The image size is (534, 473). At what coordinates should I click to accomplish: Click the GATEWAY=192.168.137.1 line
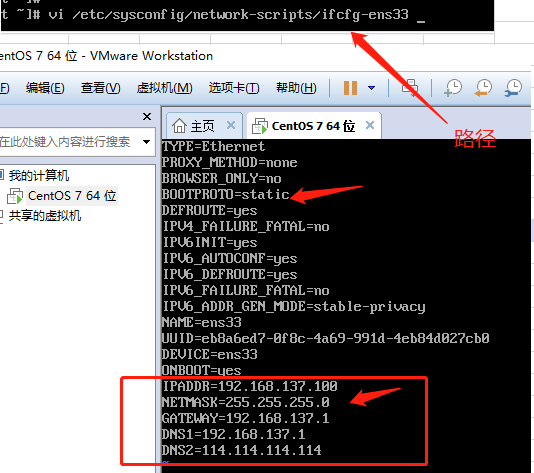coord(246,418)
